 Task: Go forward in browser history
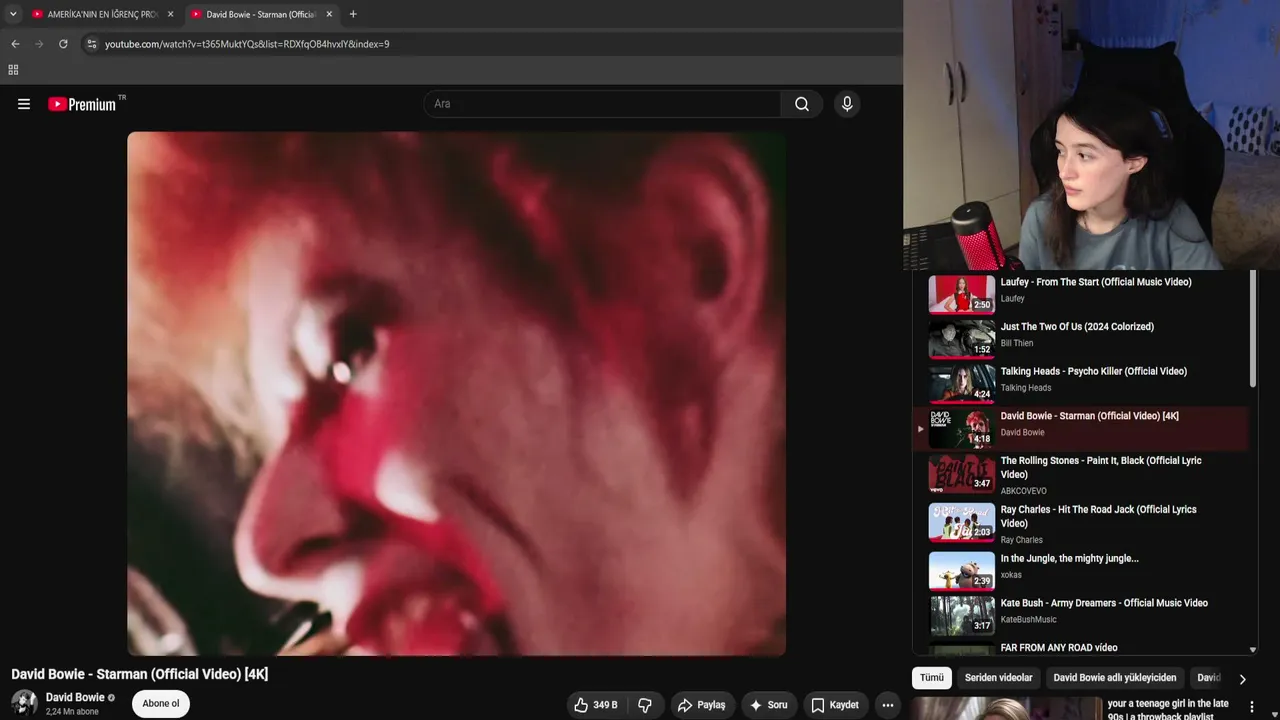[x=39, y=44]
